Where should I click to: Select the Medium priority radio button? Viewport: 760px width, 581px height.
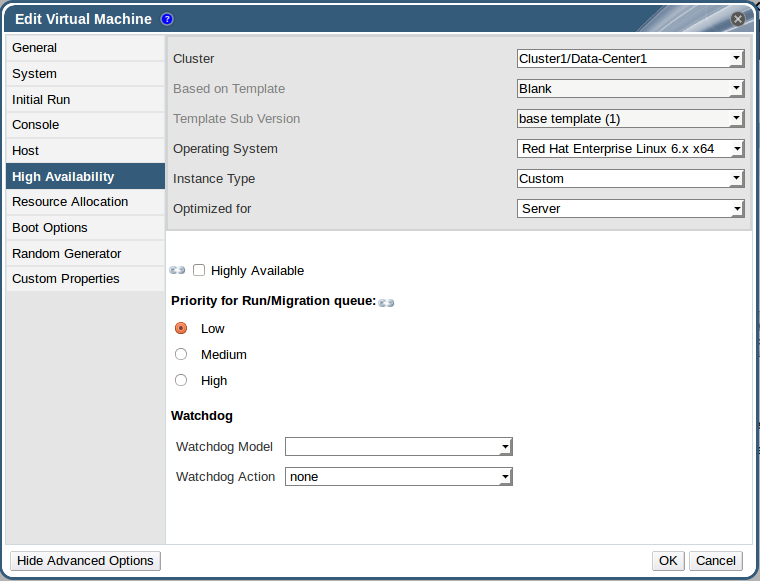coord(181,354)
